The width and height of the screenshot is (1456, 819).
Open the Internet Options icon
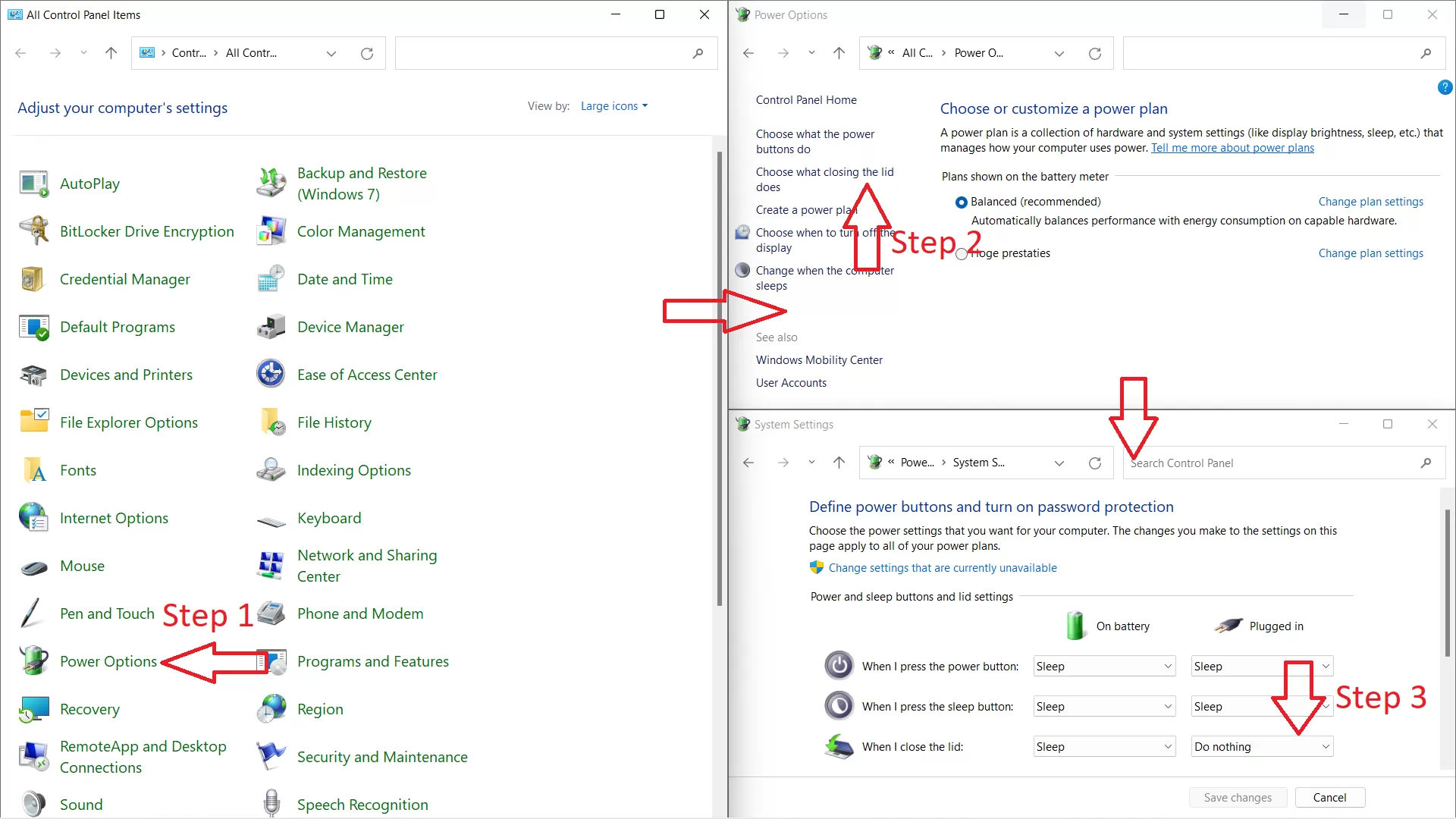pos(34,518)
